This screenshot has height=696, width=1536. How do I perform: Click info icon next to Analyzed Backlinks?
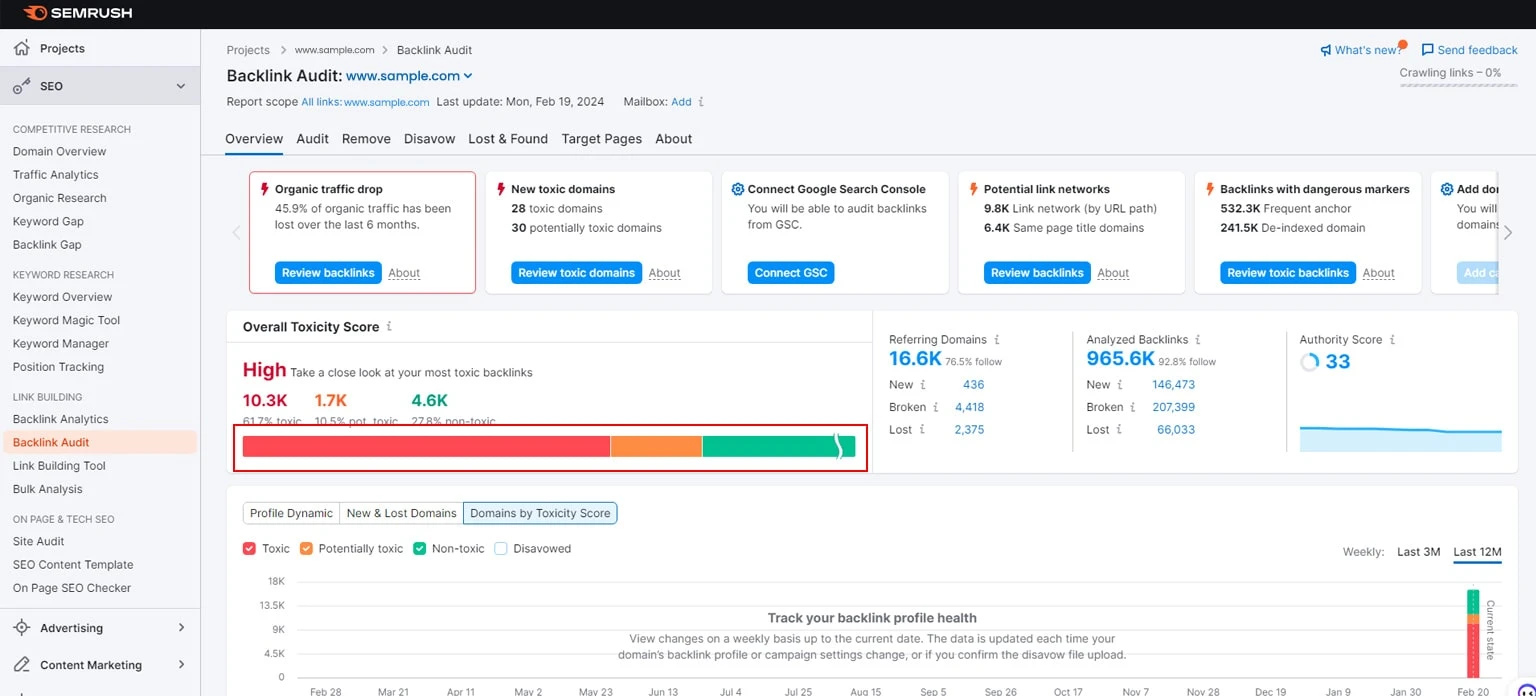pyautogui.click(x=1198, y=340)
